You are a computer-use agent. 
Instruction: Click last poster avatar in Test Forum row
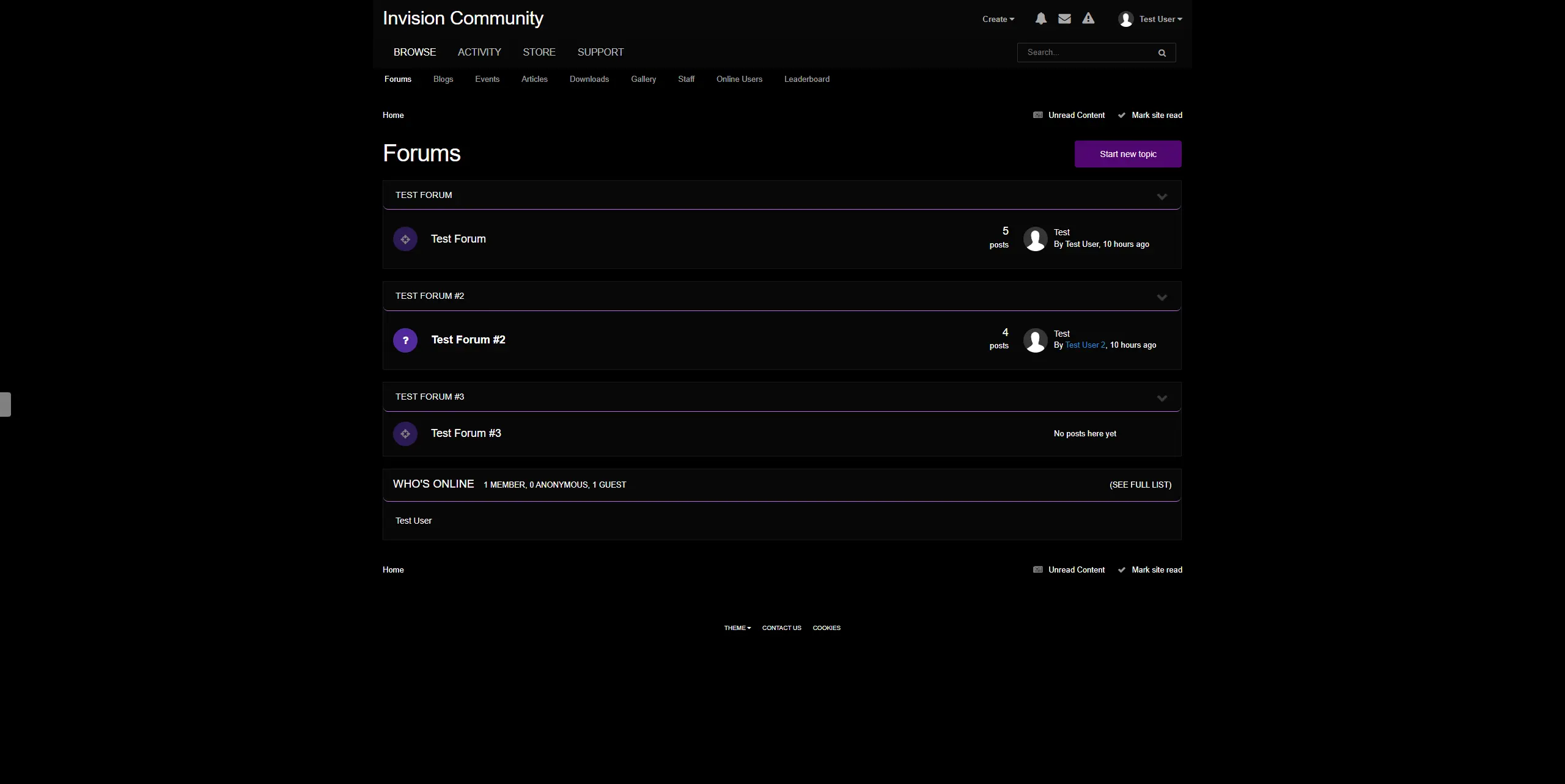pyautogui.click(x=1036, y=239)
